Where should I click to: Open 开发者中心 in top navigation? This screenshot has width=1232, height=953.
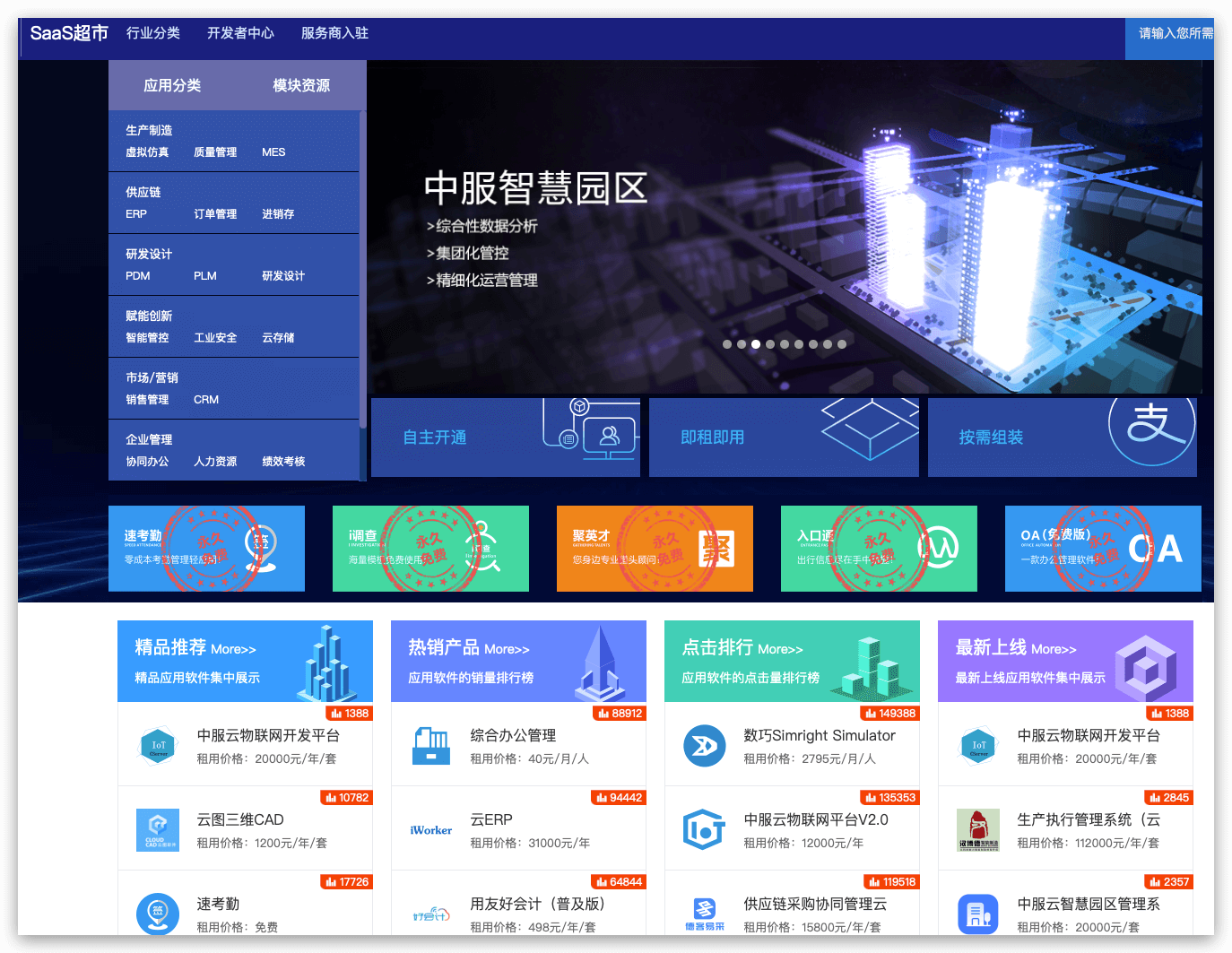point(240,33)
